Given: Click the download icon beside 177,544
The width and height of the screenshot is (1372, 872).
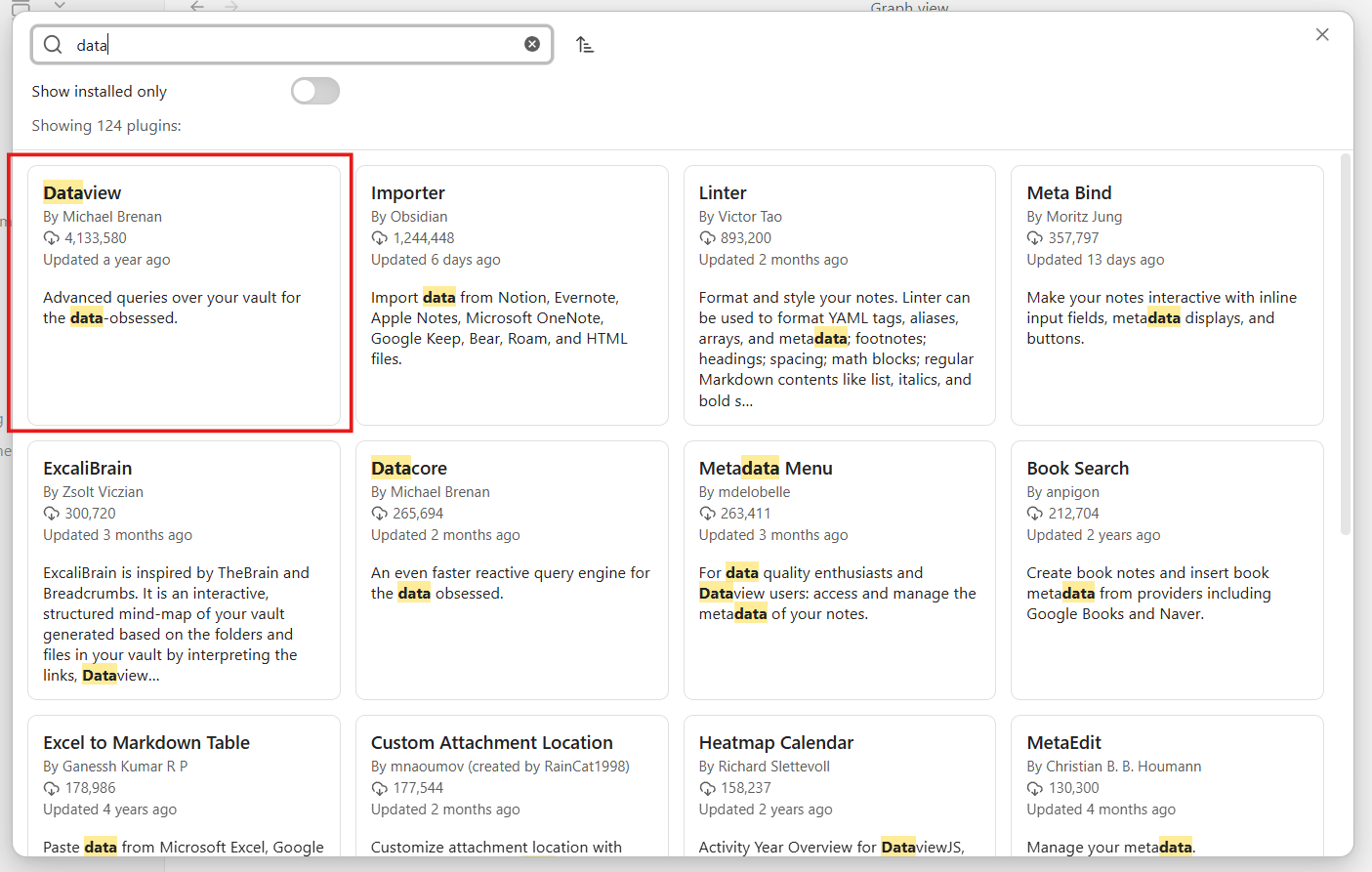Looking at the screenshot, I should pos(380,788).
